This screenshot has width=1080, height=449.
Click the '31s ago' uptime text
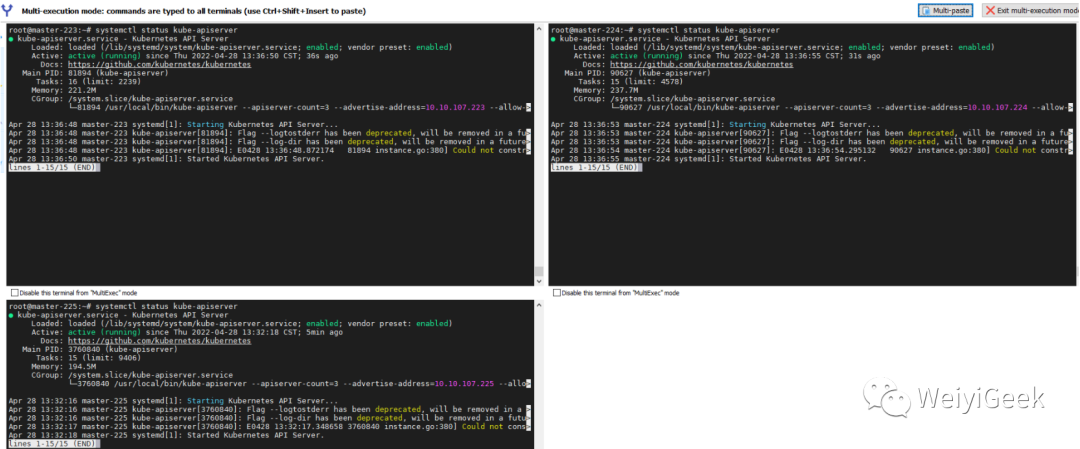pyautogui.click(x=864, y=56)
